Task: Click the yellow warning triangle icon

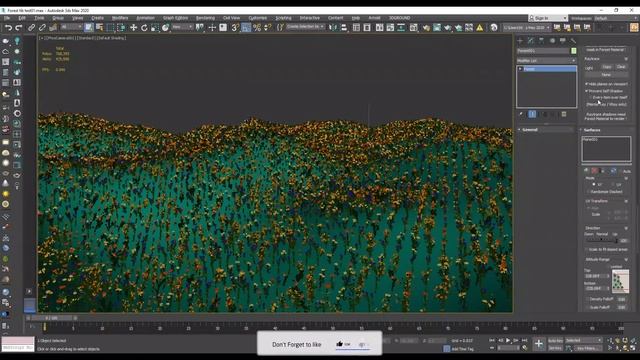Action: pyautogui.click(x=480, y=28)
